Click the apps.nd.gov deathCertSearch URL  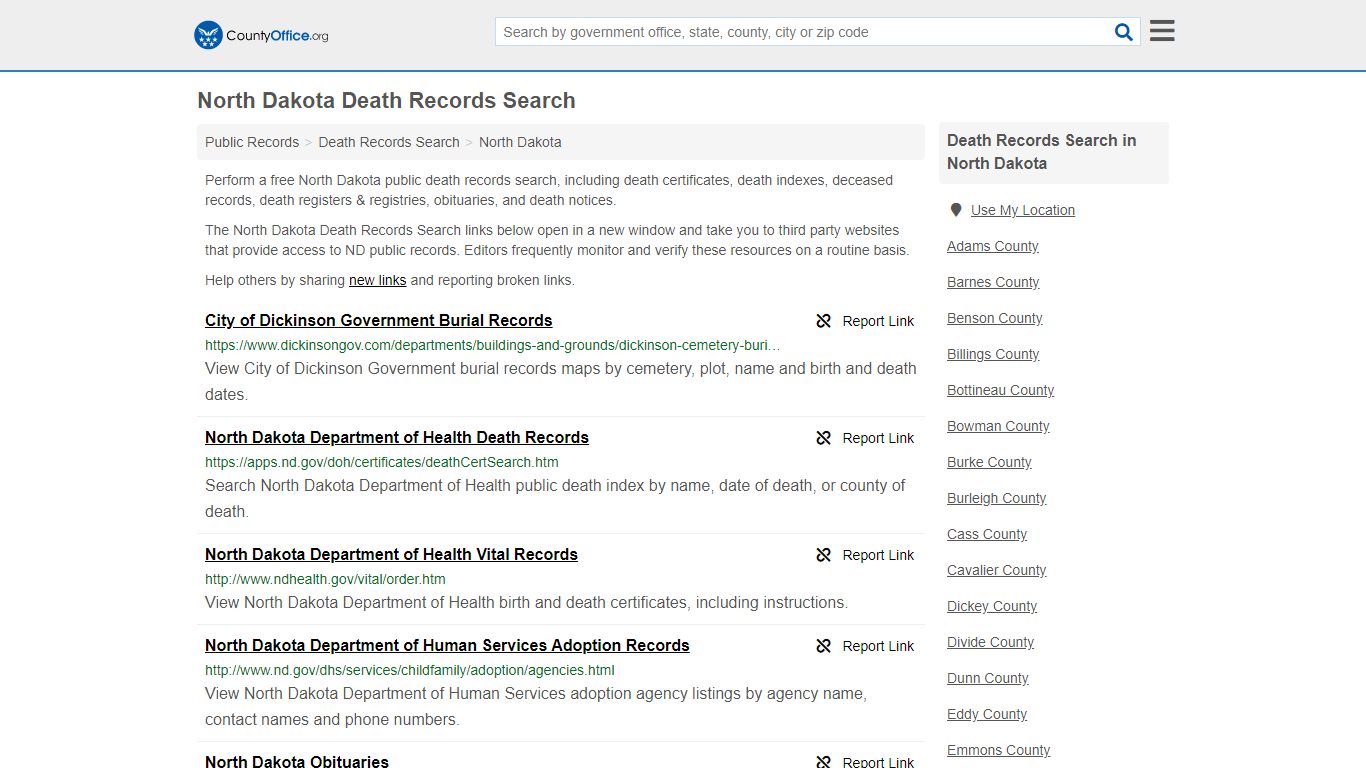pos(382,462)
